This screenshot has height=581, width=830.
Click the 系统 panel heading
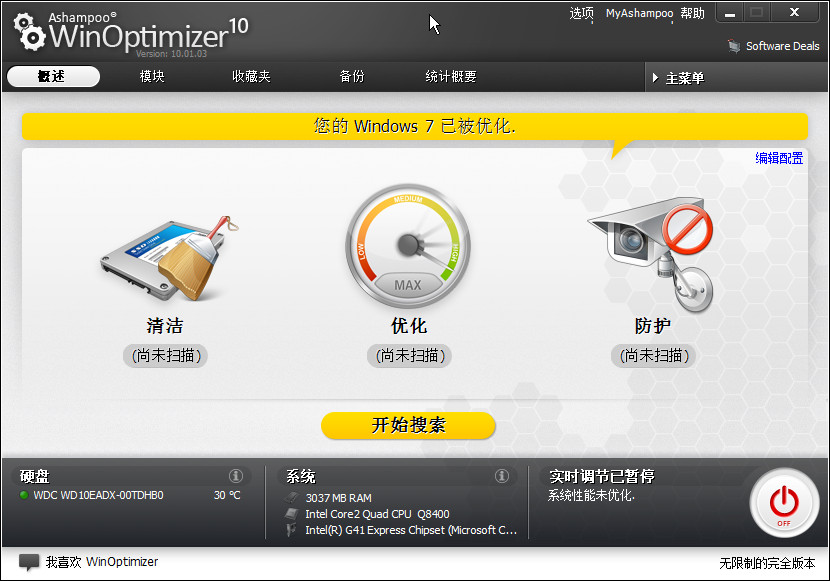coord(301,476)
